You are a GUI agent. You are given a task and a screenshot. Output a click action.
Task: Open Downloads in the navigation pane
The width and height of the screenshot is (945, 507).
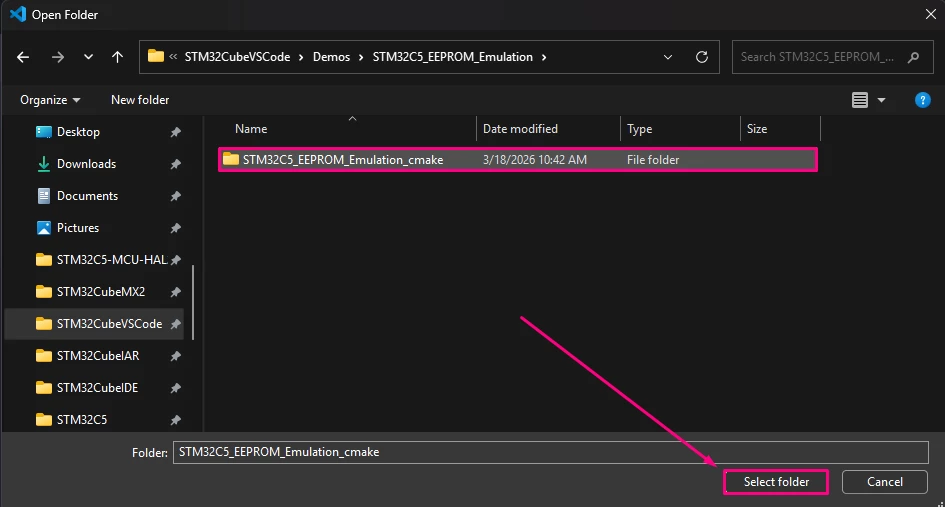(86, 164)
